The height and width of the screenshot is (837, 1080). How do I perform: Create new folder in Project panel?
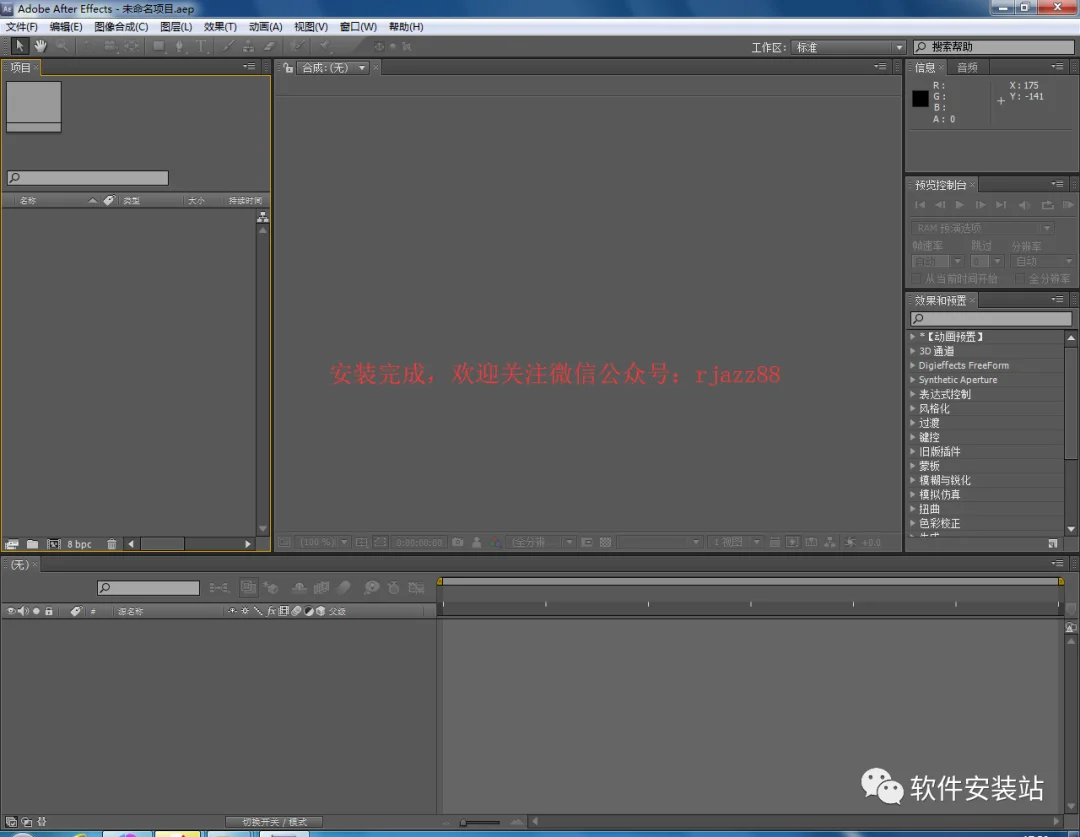[32, 544]
